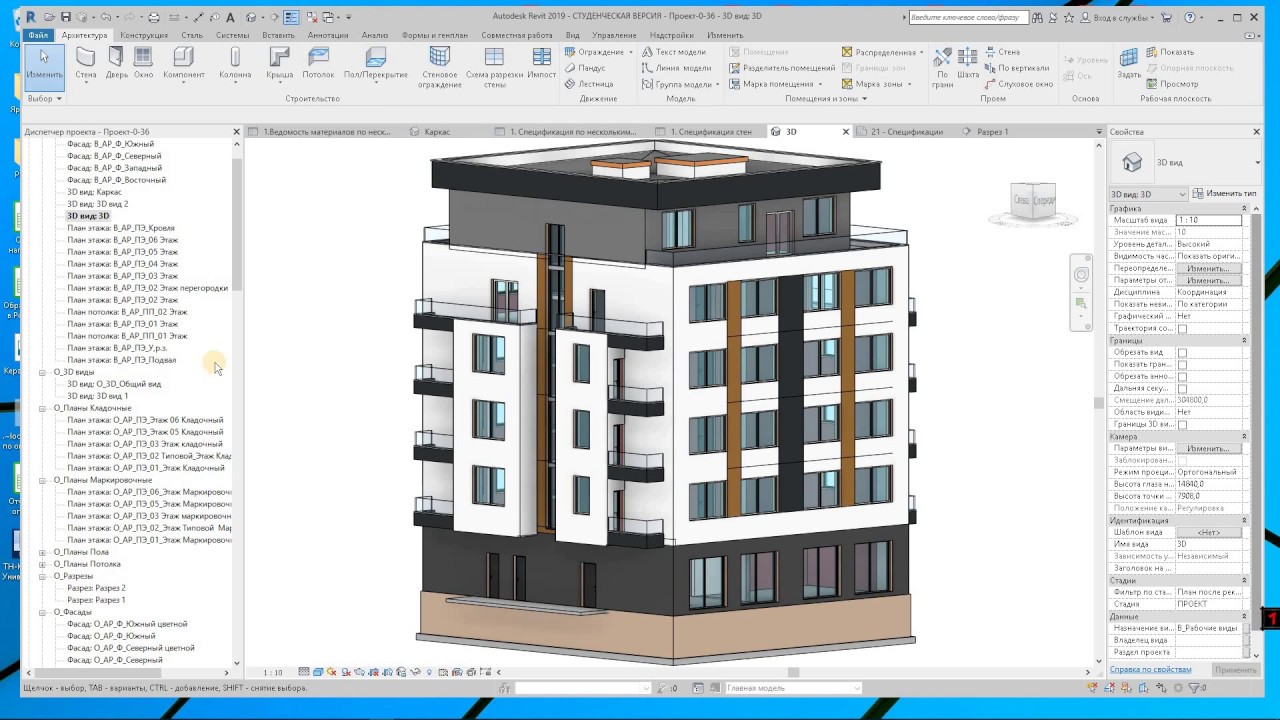The image size is (1280, 720).
Task: Switch to the Вид ribbon tab
Action: pos(573,35)
